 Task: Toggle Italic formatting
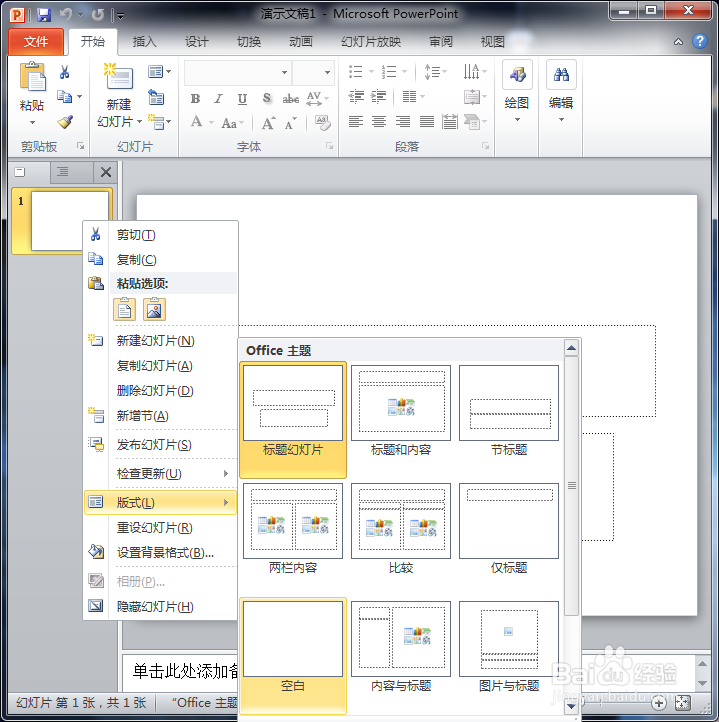pyautogui.click(x=219, y=99)
